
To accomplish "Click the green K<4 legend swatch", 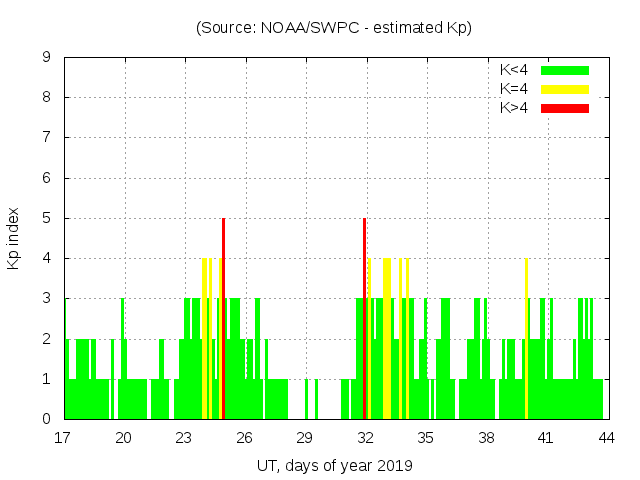I will click(x=565, y=70).
